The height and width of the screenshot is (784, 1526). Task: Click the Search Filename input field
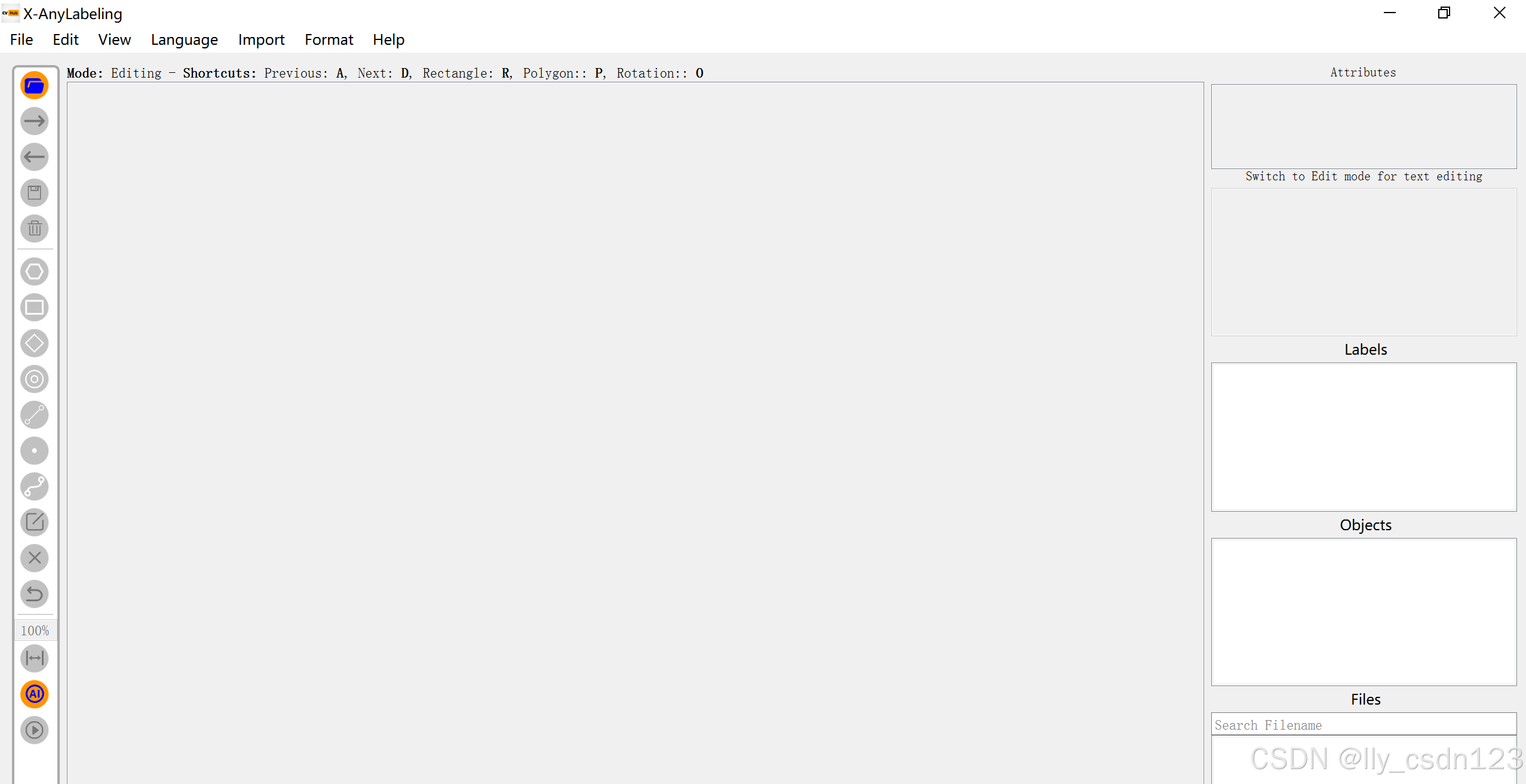pyautogui.click(x=1363, y=725)
